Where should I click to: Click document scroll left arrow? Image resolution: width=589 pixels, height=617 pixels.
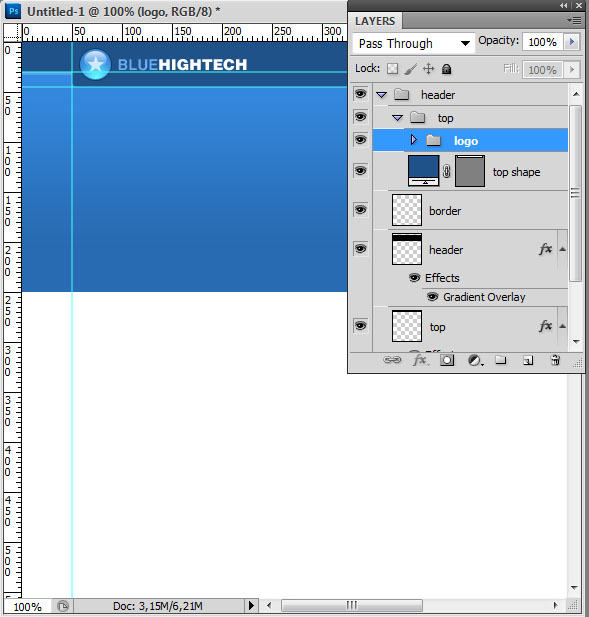(269, 605)
